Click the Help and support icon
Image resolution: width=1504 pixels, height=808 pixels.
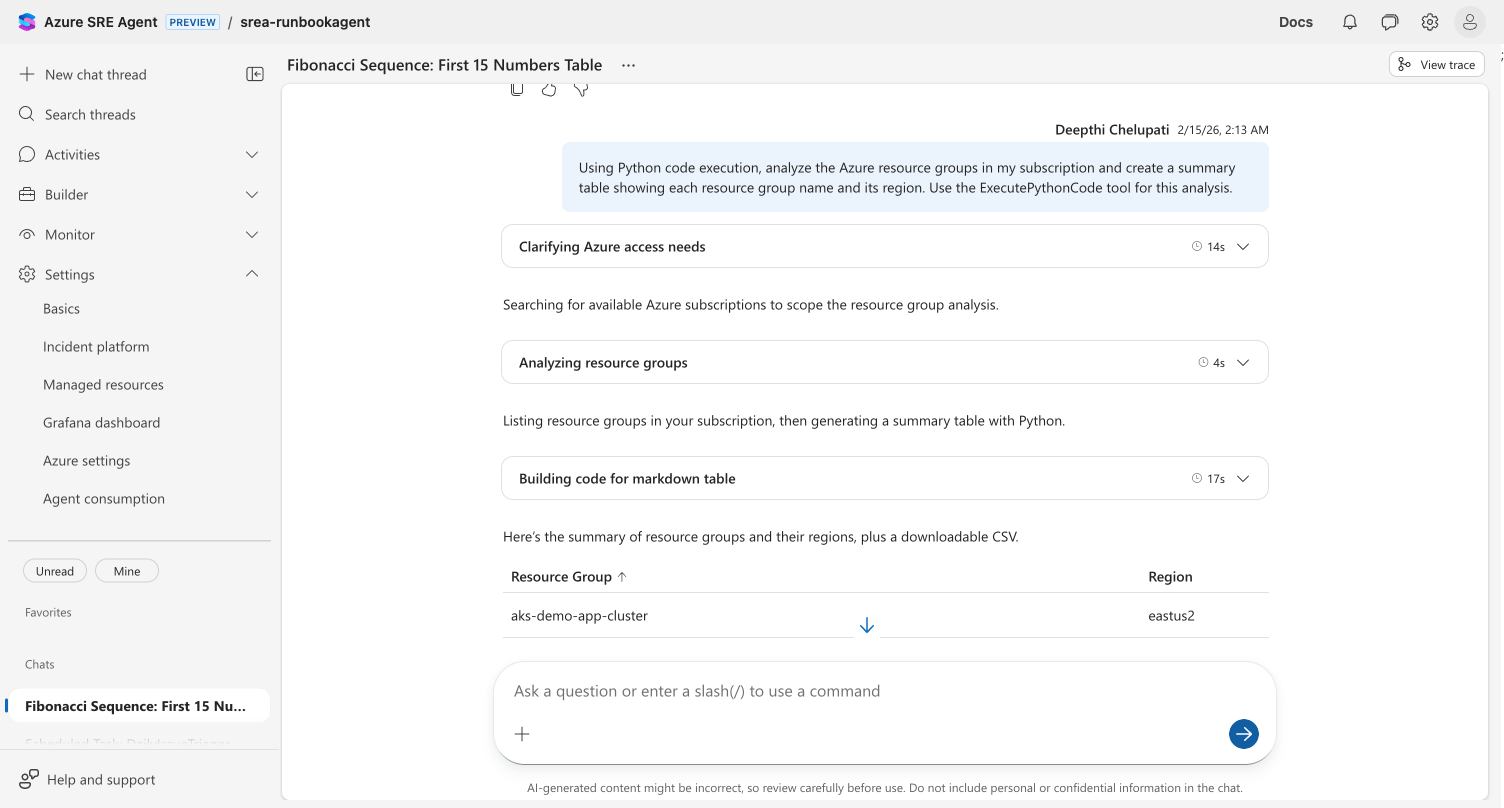click(29, 779)
